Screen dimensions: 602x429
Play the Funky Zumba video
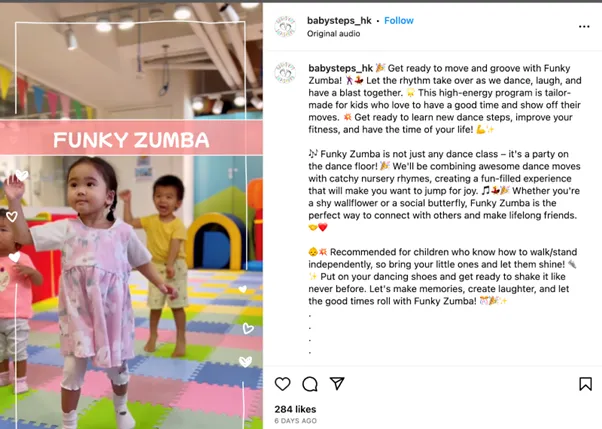point(131,215)
